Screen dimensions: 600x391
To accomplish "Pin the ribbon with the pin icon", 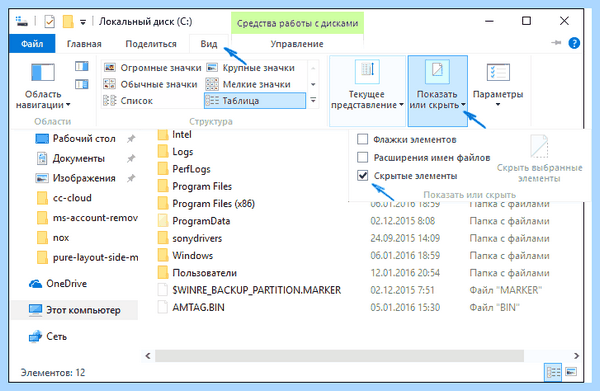I will coord(556,43).
